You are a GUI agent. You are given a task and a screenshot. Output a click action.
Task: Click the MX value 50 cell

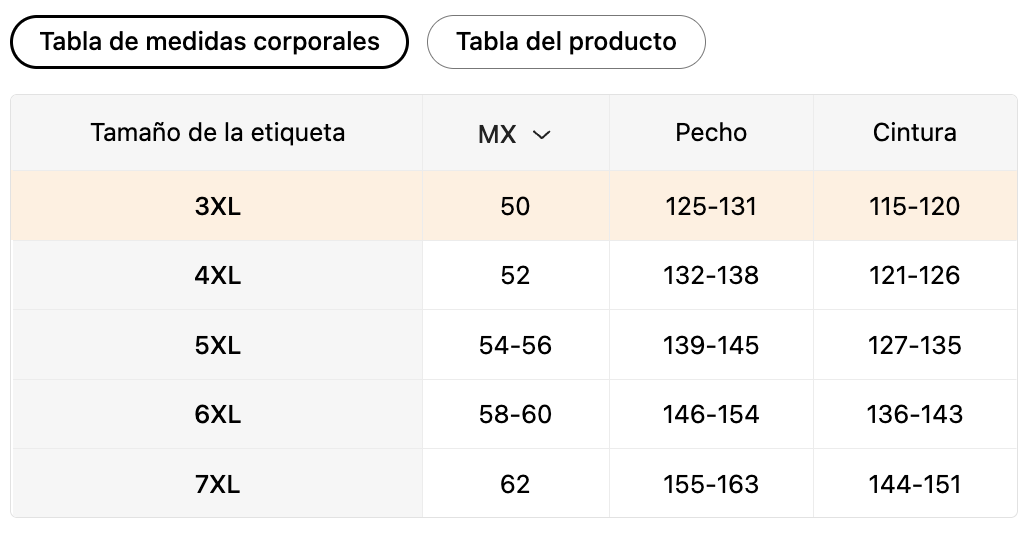coord(515,206)
